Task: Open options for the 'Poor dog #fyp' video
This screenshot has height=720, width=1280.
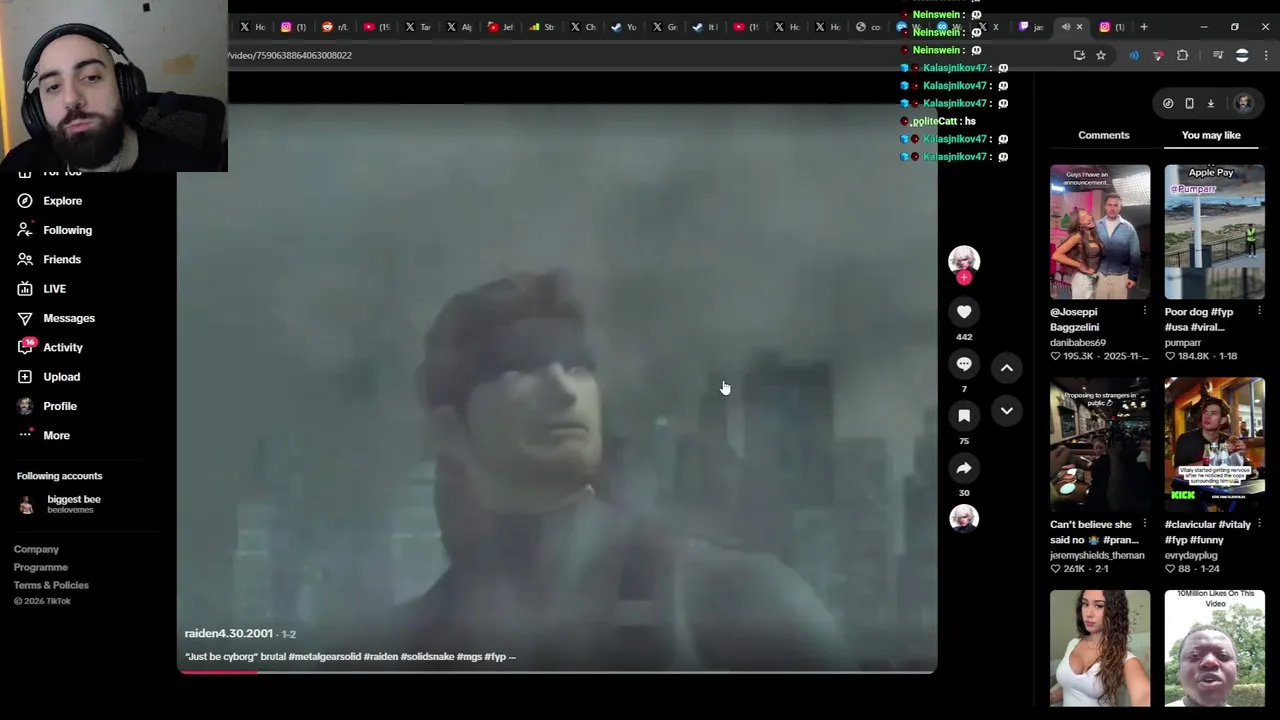Action: (1259, 311)
